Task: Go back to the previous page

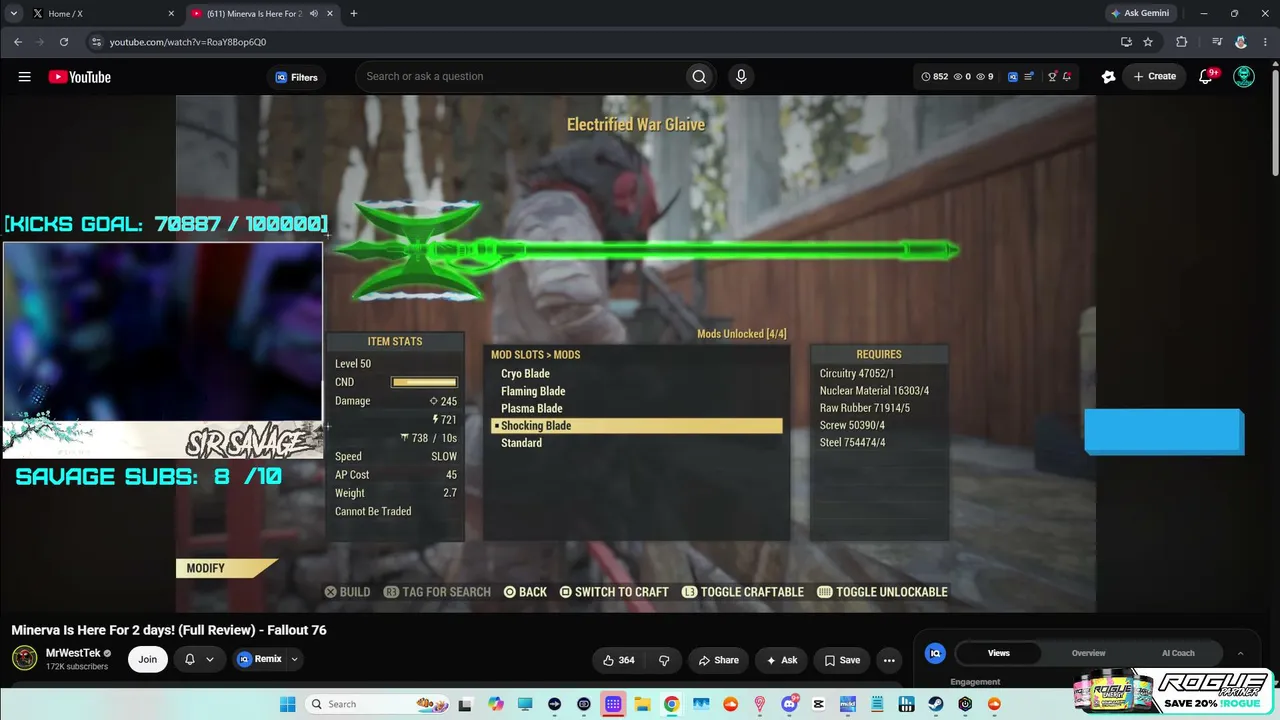Action: click(18, 42)
